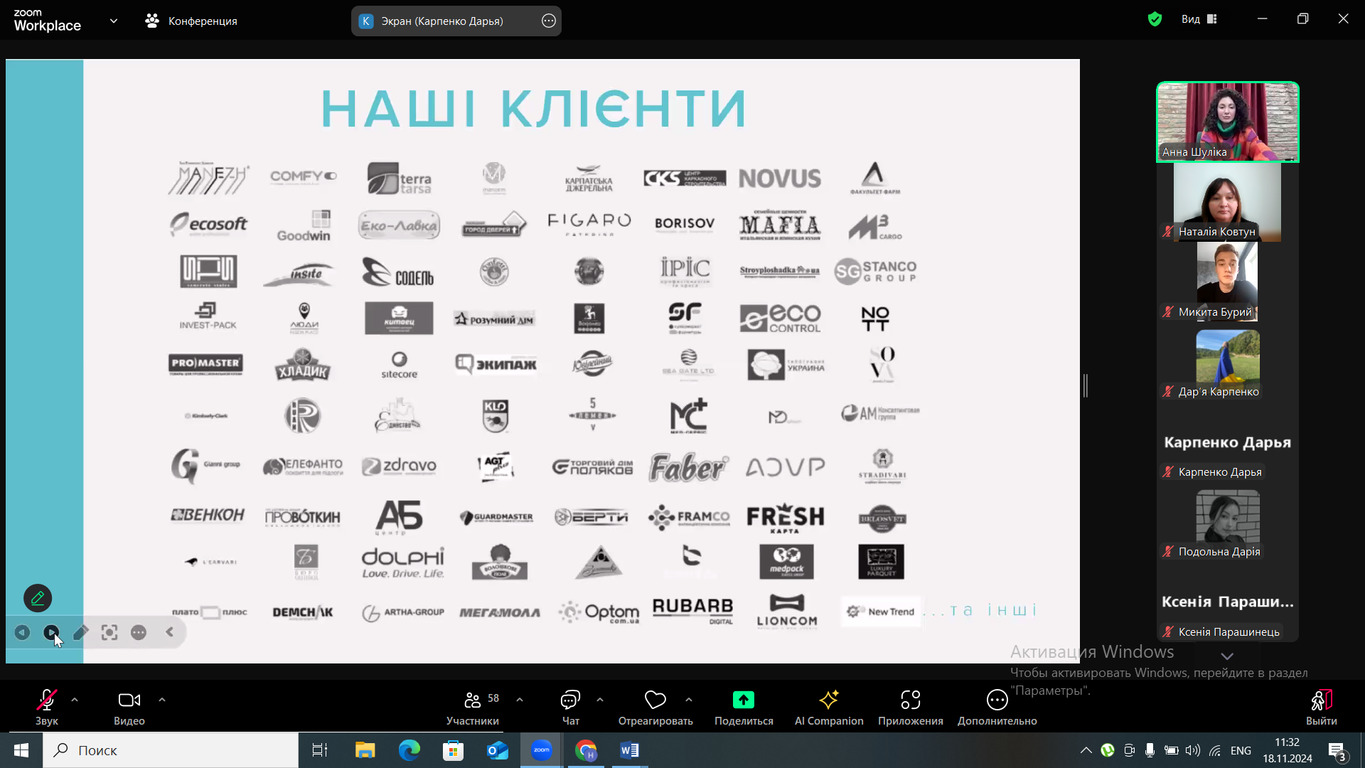Select the pen tool in slide toolbar
Screen dimensions: 1365x768
(x=81, y=632)
